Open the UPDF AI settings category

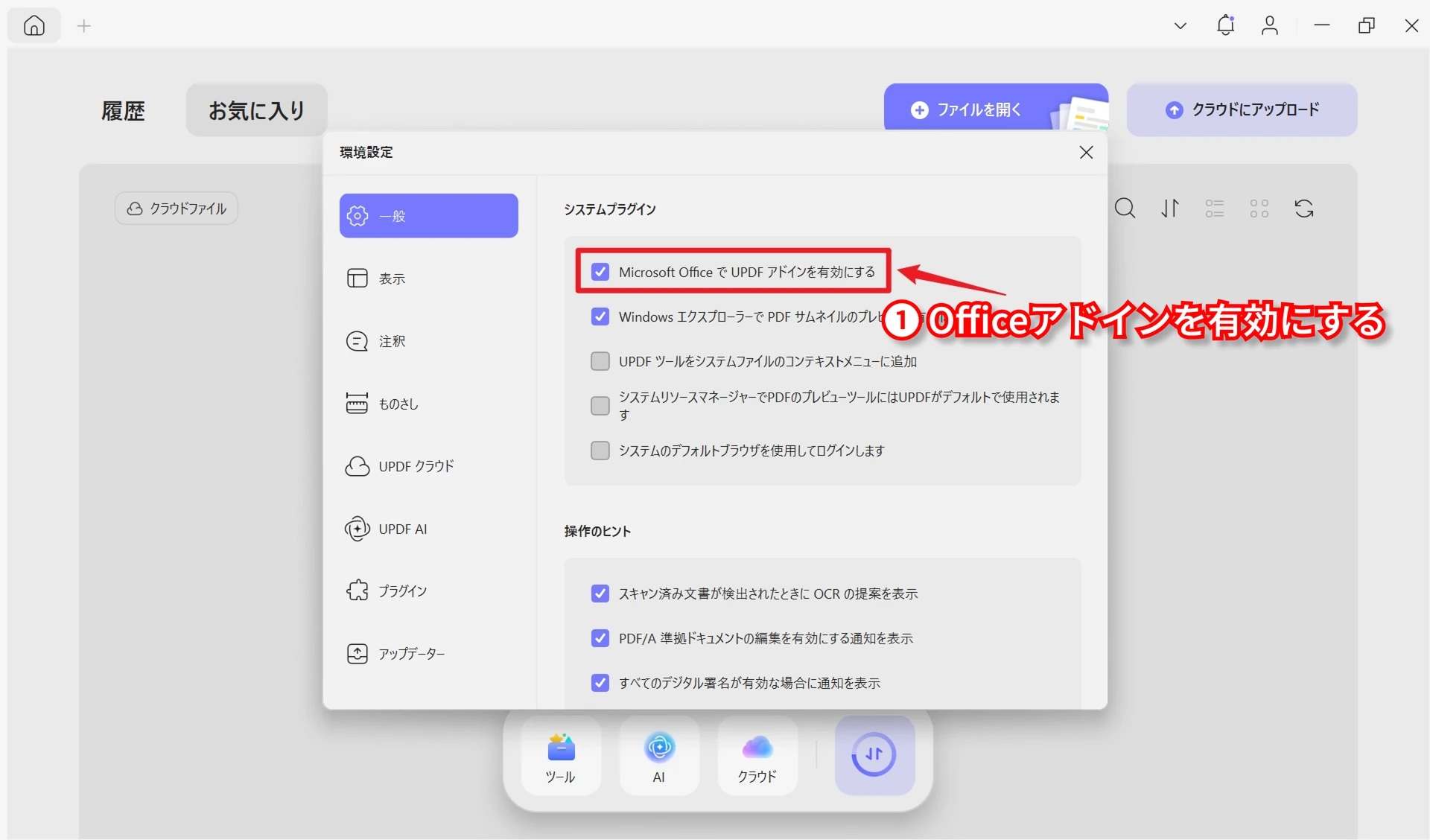coord(429,529)
